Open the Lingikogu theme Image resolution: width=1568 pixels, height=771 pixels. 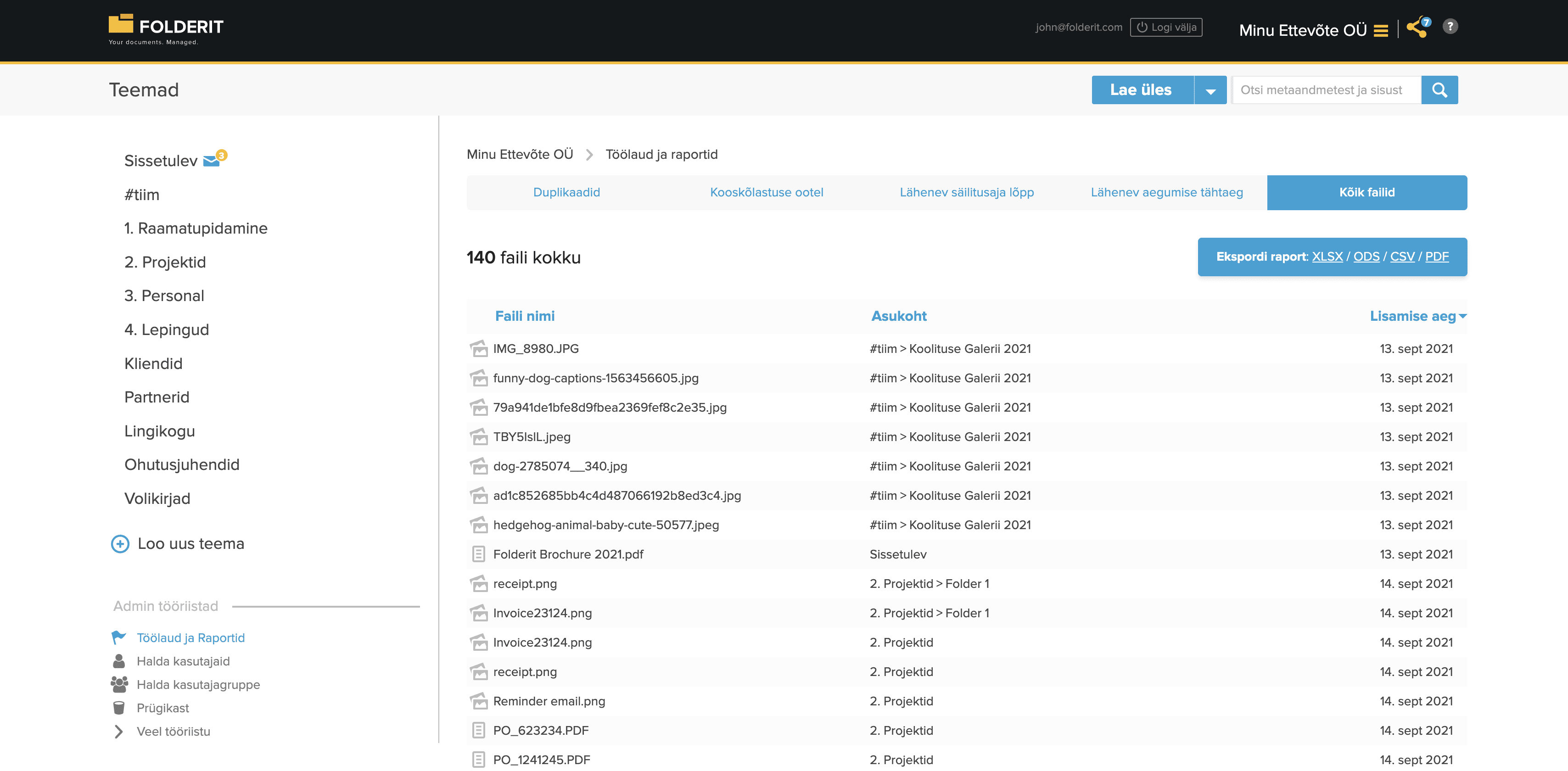[x=159, y=431]
